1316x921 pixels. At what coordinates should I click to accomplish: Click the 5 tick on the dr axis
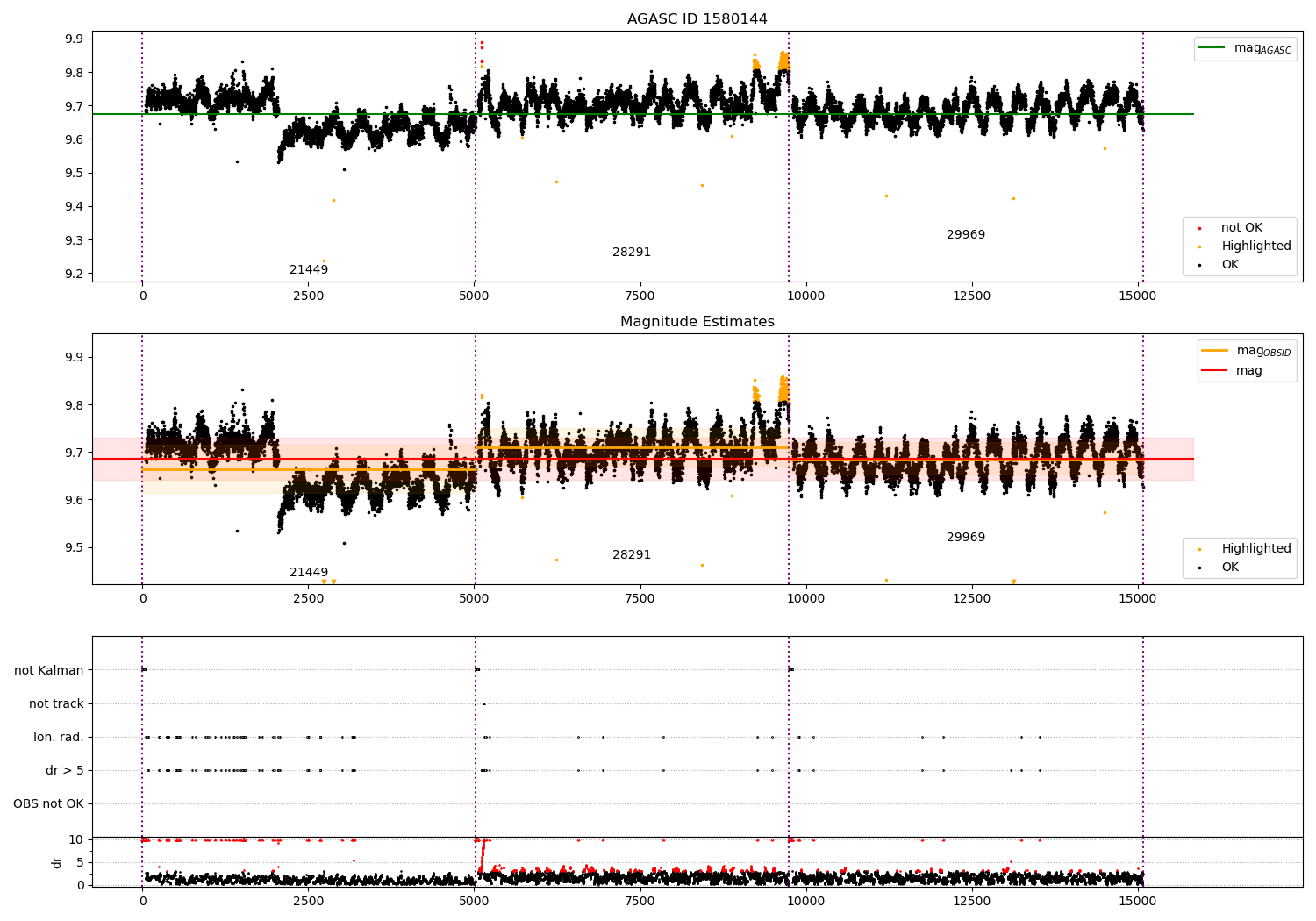[x=81, y=862]
